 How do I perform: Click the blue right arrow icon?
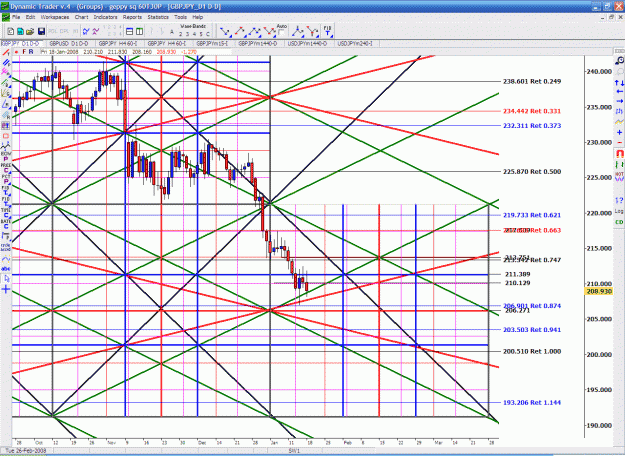coord(619,101)
